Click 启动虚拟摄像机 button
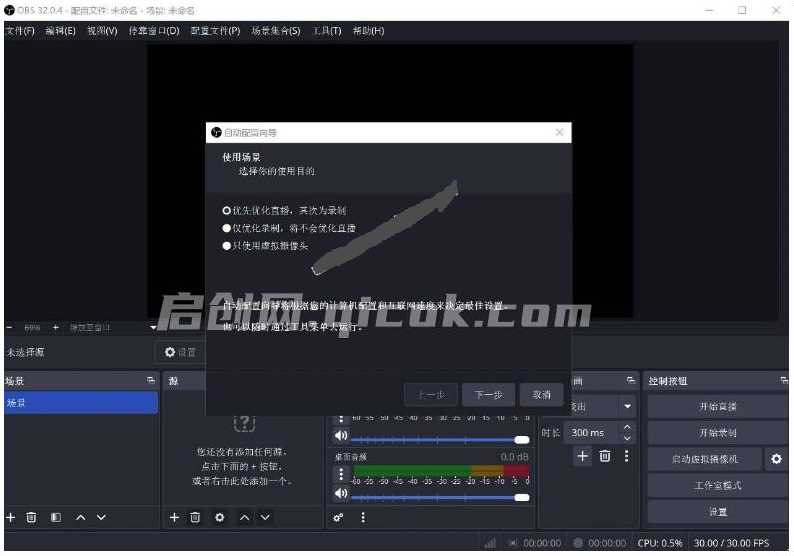This screenshot has width=794, height=556. (x=704, y=459)
